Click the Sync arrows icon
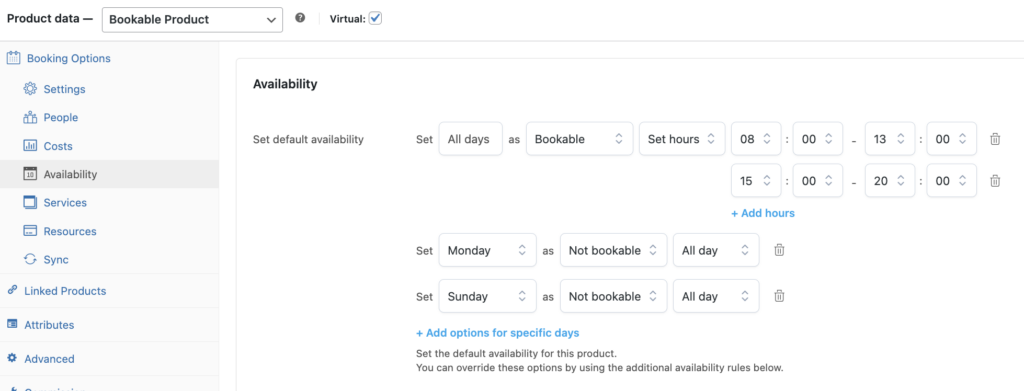The width and height of the screenshot is (1024, 391). 30,259
